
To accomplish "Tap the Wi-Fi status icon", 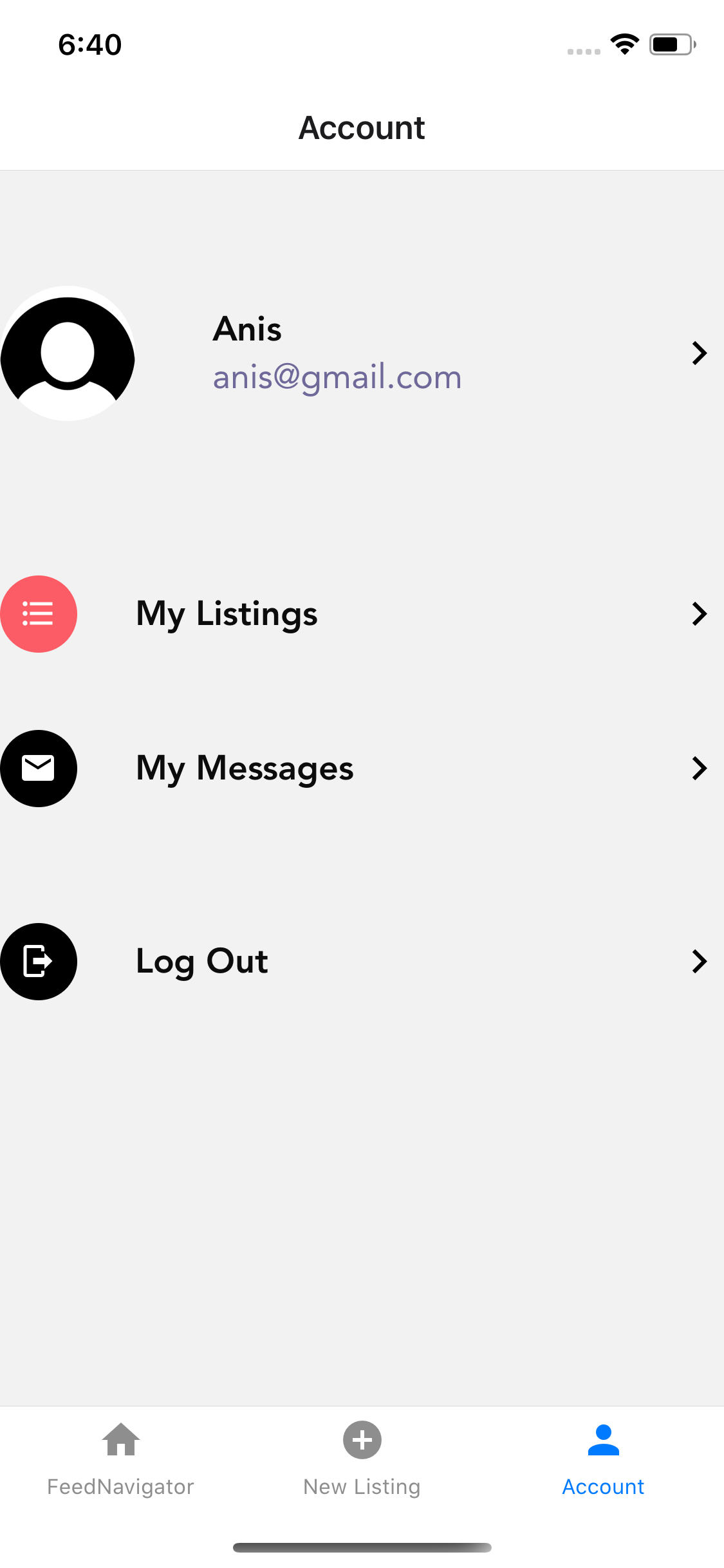I will [624, 44].
